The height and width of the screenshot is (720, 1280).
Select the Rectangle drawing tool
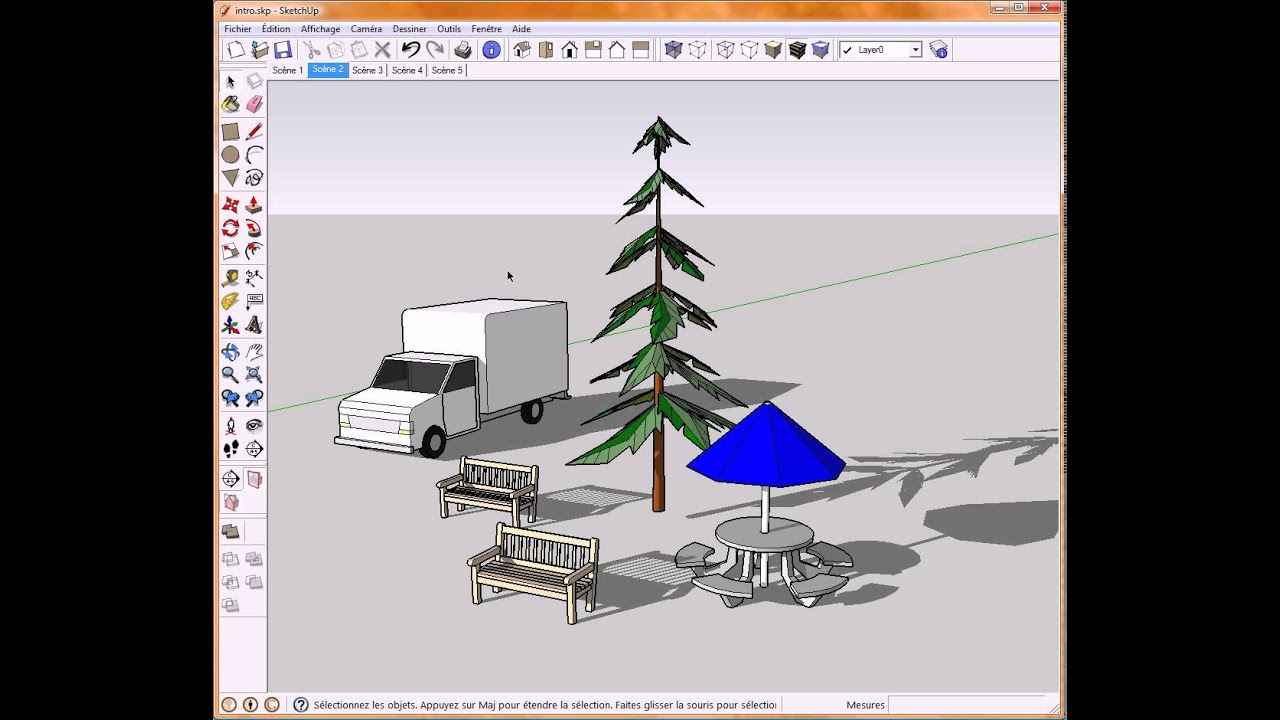230,131
